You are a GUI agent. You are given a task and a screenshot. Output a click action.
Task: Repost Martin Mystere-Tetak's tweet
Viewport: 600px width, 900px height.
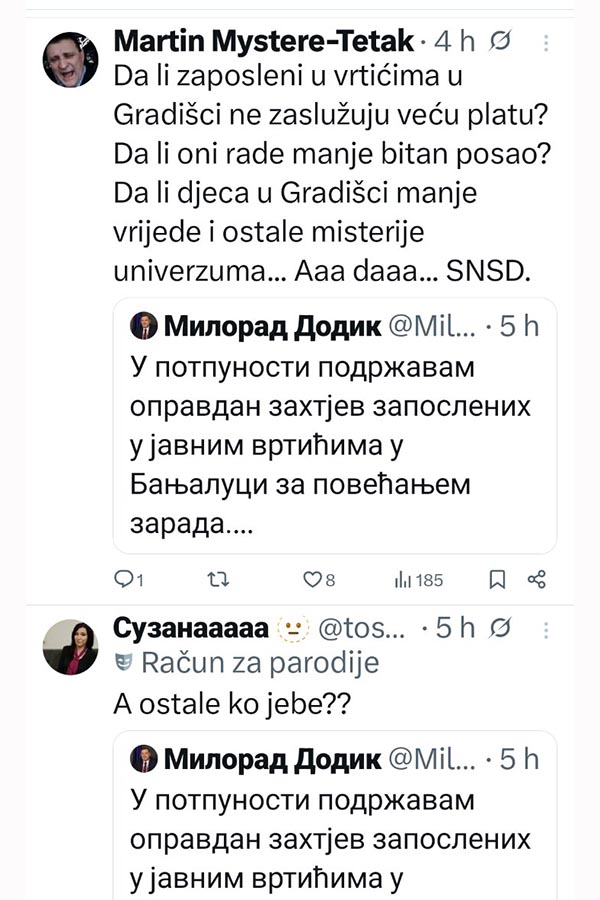pyautogui.click(x=216, y=579)
